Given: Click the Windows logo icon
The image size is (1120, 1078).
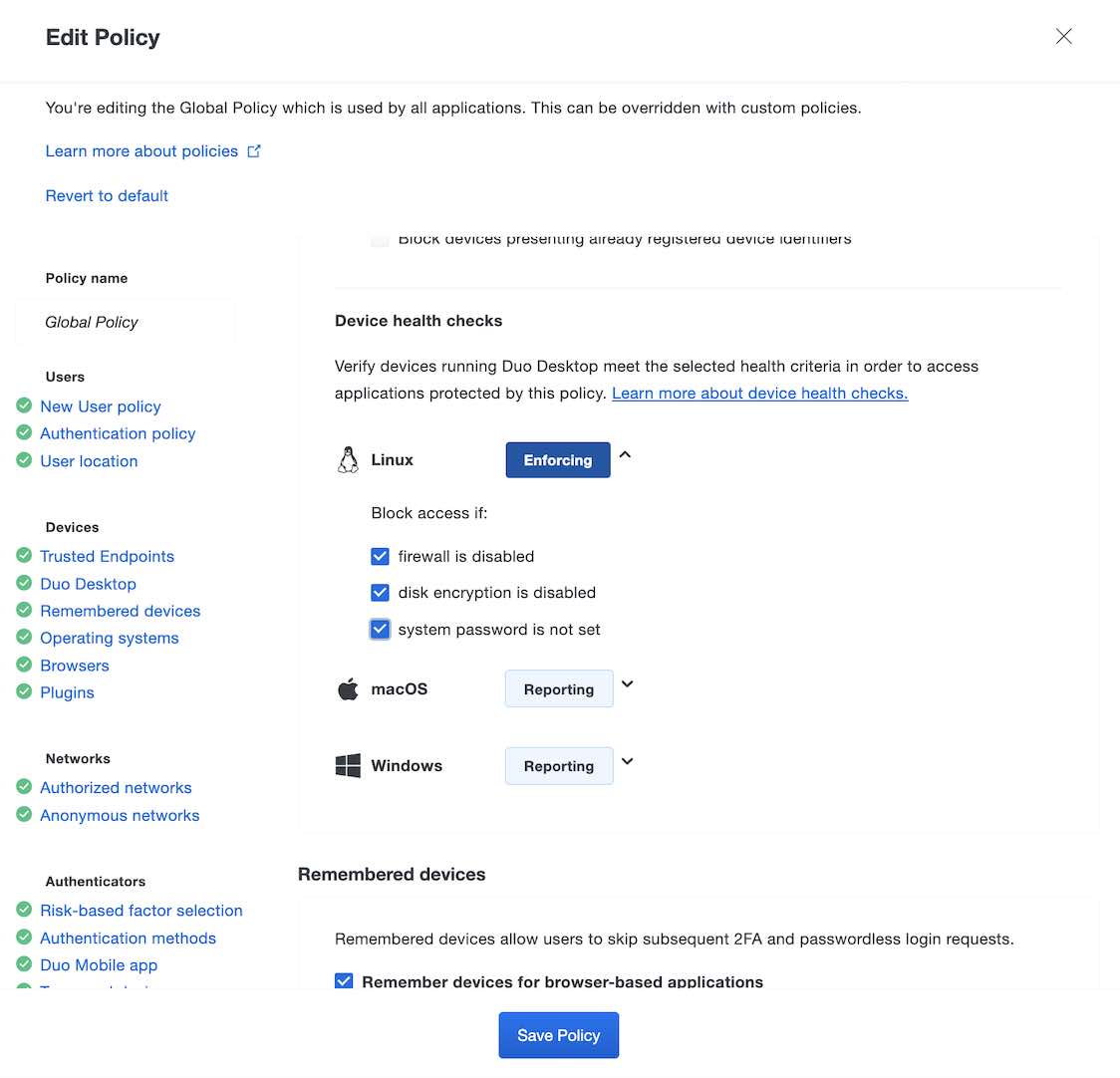Looking at the screenshot, I should tap(348, 766).
